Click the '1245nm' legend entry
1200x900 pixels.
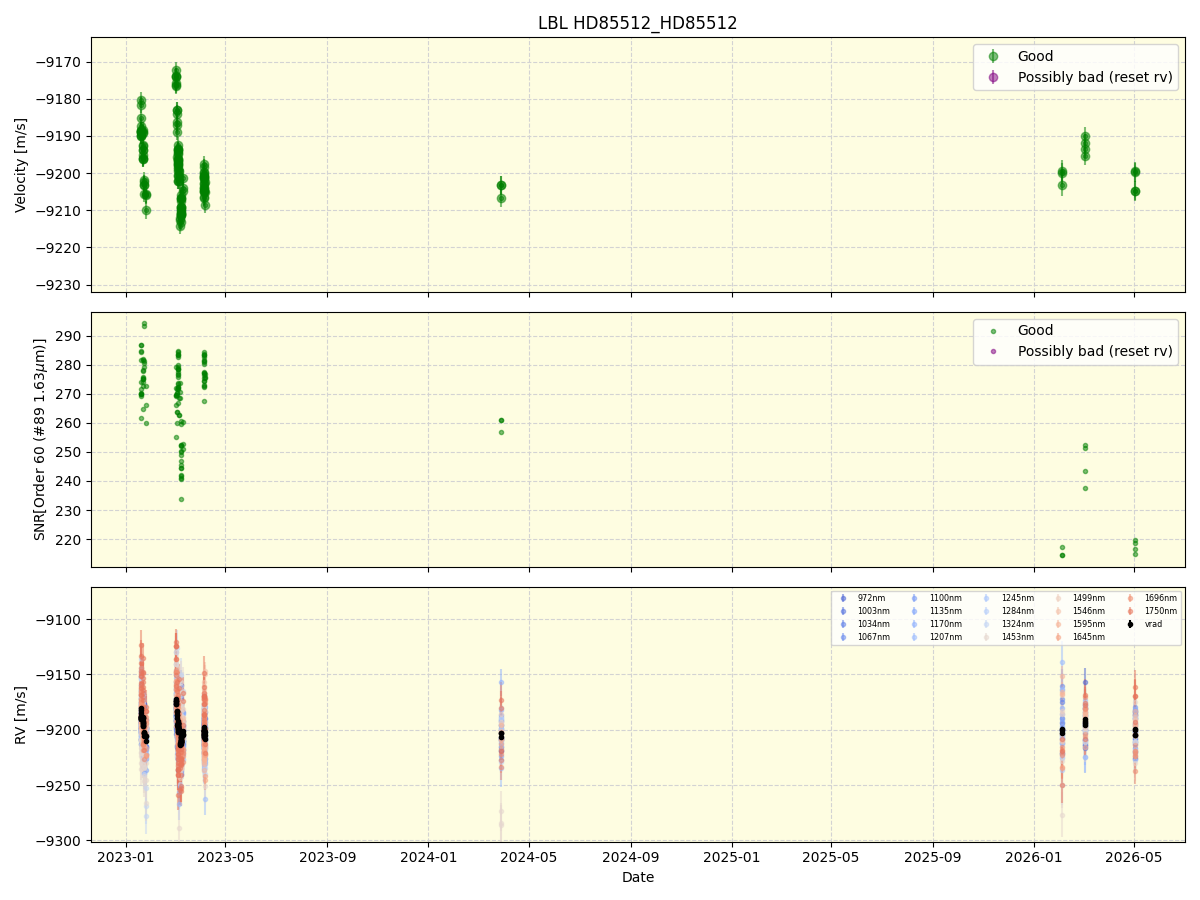pyautogui.click(x=1017, y=598)
